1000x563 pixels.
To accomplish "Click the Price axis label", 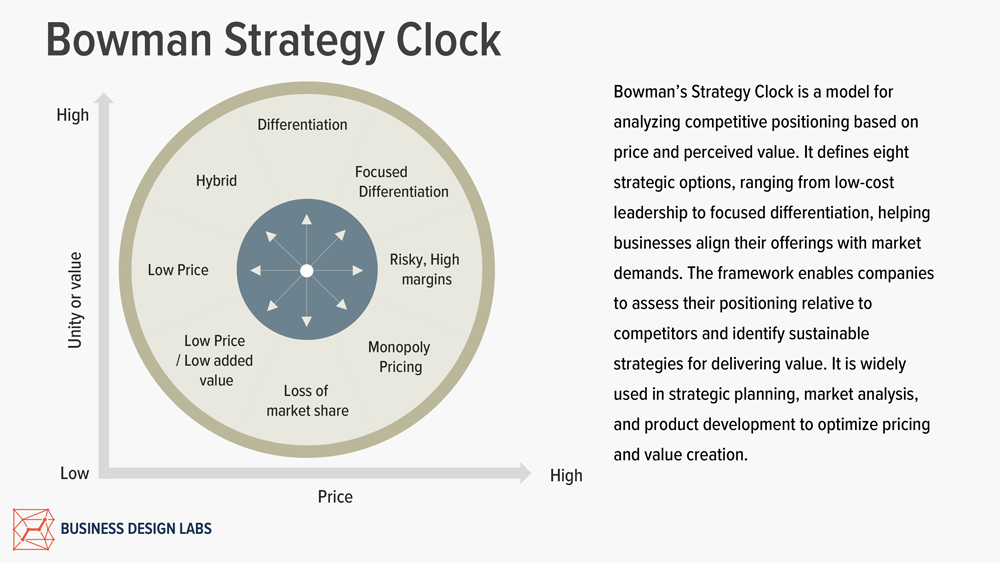I will (x=335, y=497).
